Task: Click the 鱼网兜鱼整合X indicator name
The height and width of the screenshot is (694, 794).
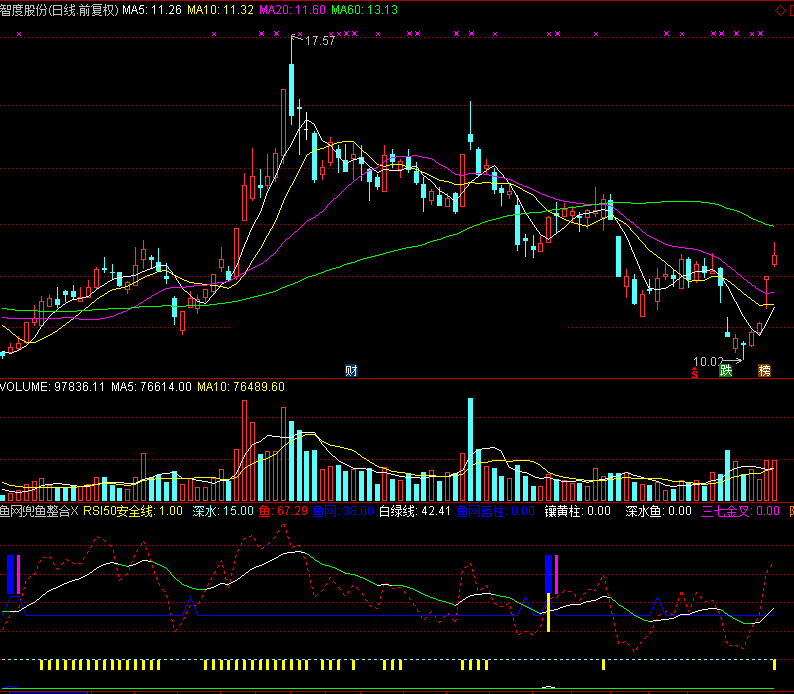Action: 39,511
